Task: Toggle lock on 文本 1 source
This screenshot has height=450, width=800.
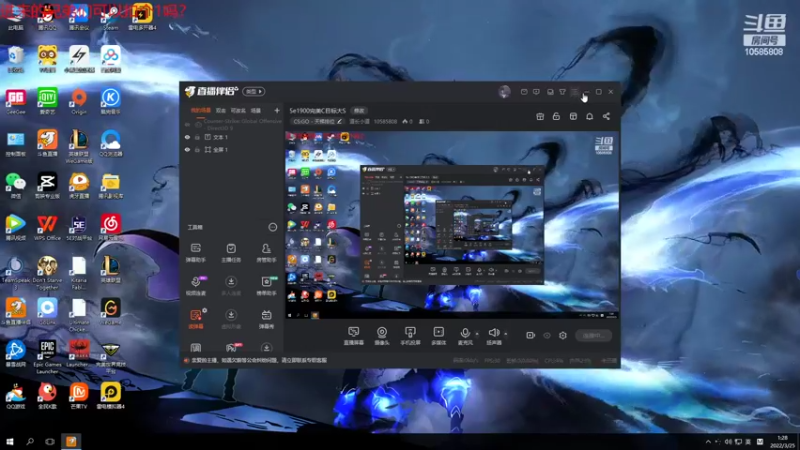Action: coord(197,137)
